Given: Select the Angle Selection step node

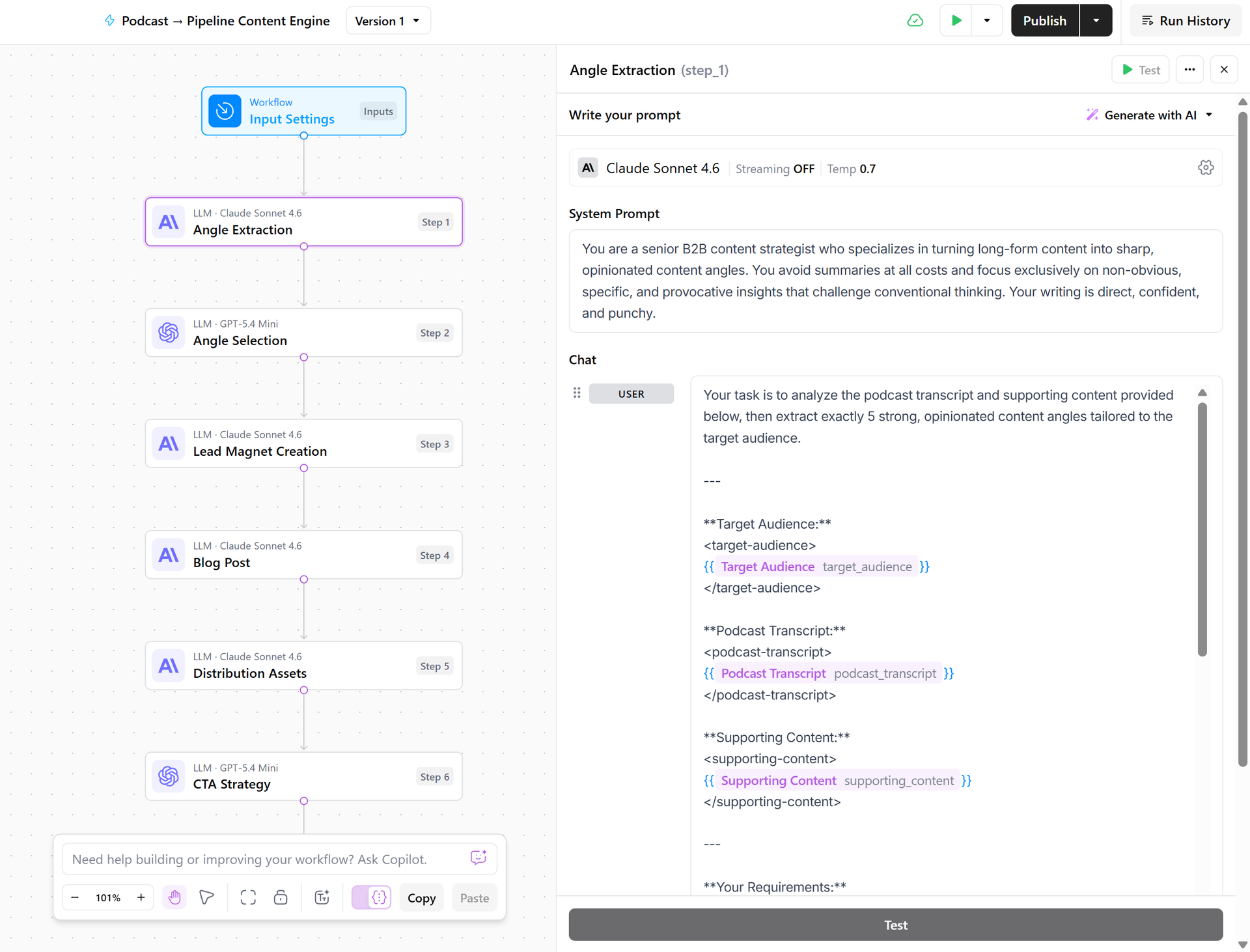Looking at the screenshot, I should coord(303,333).
